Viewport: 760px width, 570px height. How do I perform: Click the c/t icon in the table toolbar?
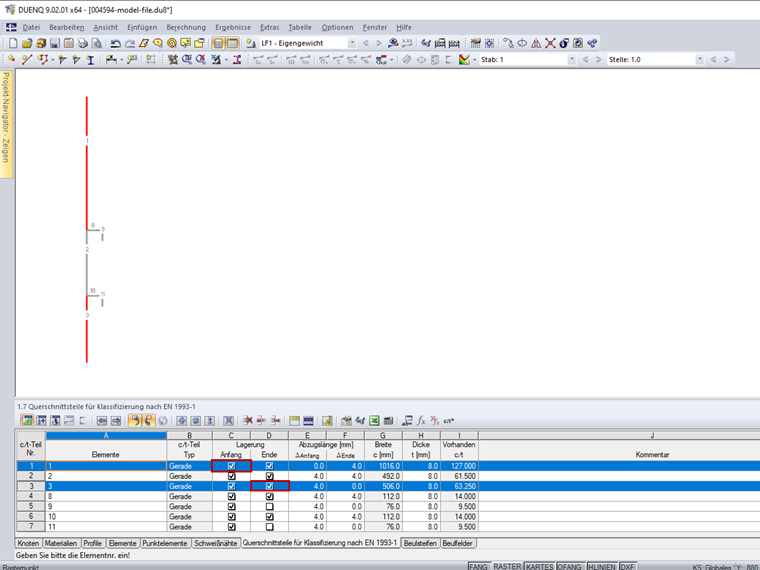coord(449,421)
